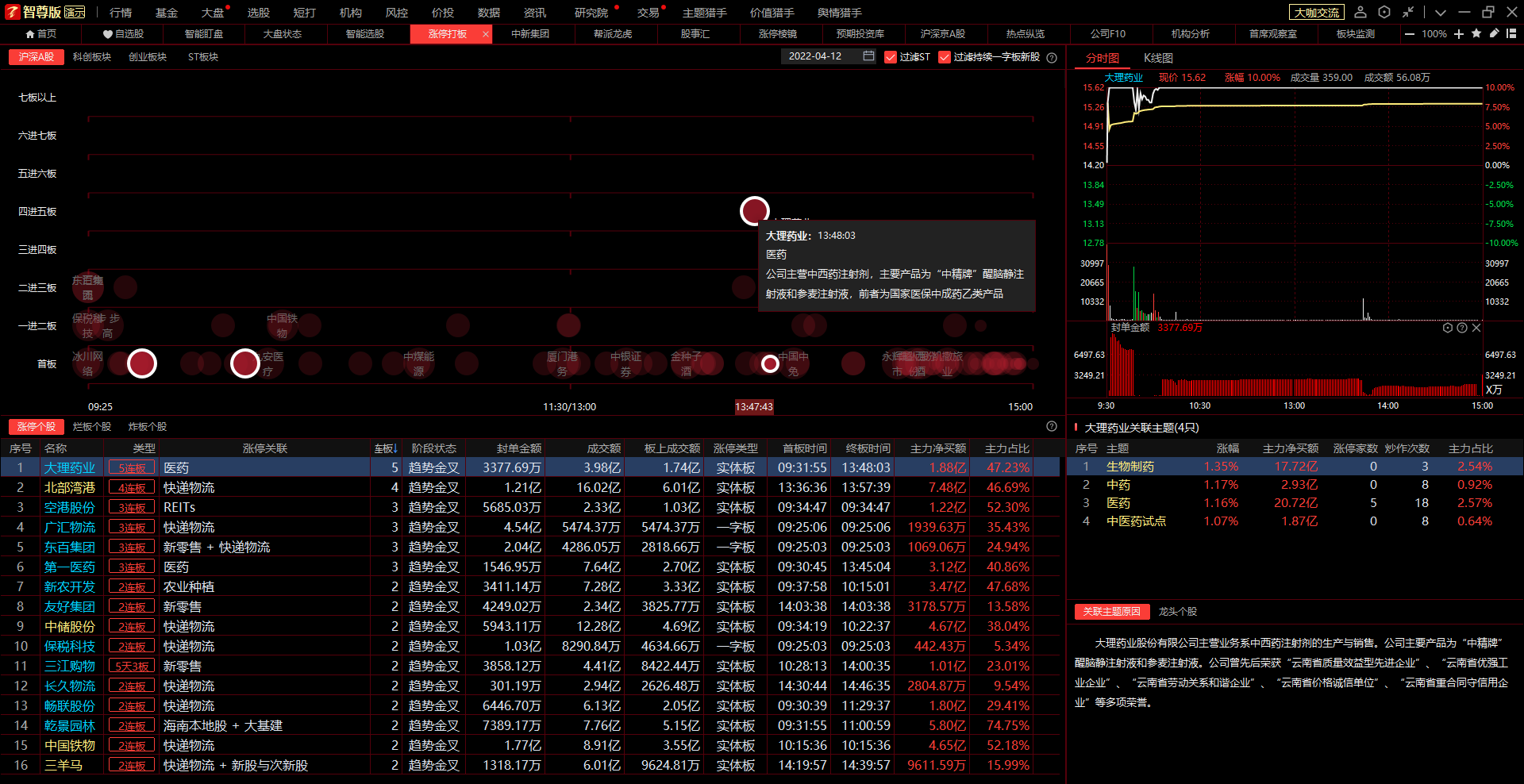Click the 大咖交流 button
The width and height of the screenshot is (1524, 784).
click(1316, 12)
